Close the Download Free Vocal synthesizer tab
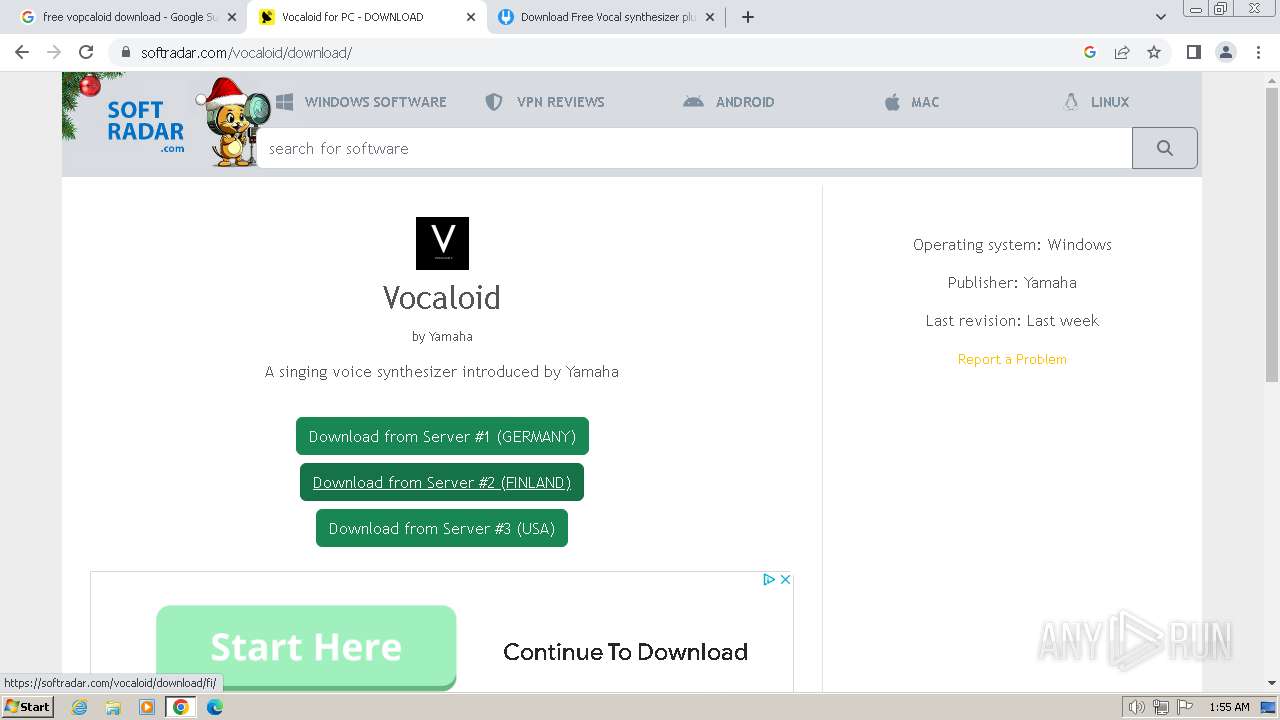The width and height of the screenshot is (1280, 720). tap(710, 17)
